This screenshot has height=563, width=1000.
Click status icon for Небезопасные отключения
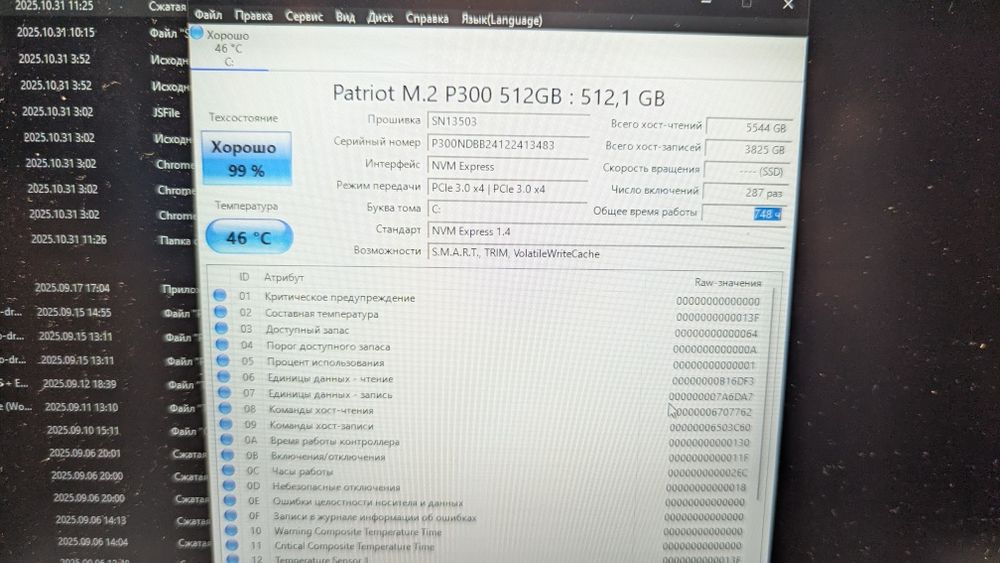click(x=229, y=485)
